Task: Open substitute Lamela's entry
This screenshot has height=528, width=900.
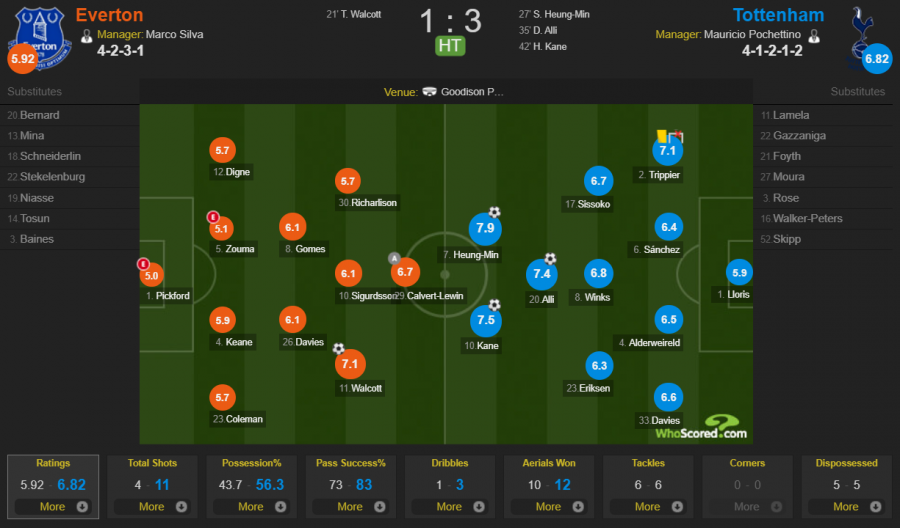Action: click(823, 115)
